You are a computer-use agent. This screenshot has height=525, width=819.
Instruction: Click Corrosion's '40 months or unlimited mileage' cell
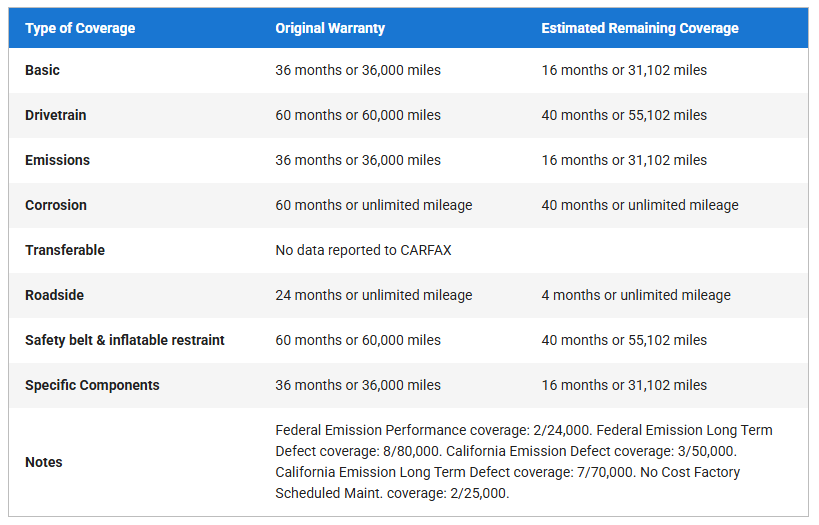click(x=640, y=205)
